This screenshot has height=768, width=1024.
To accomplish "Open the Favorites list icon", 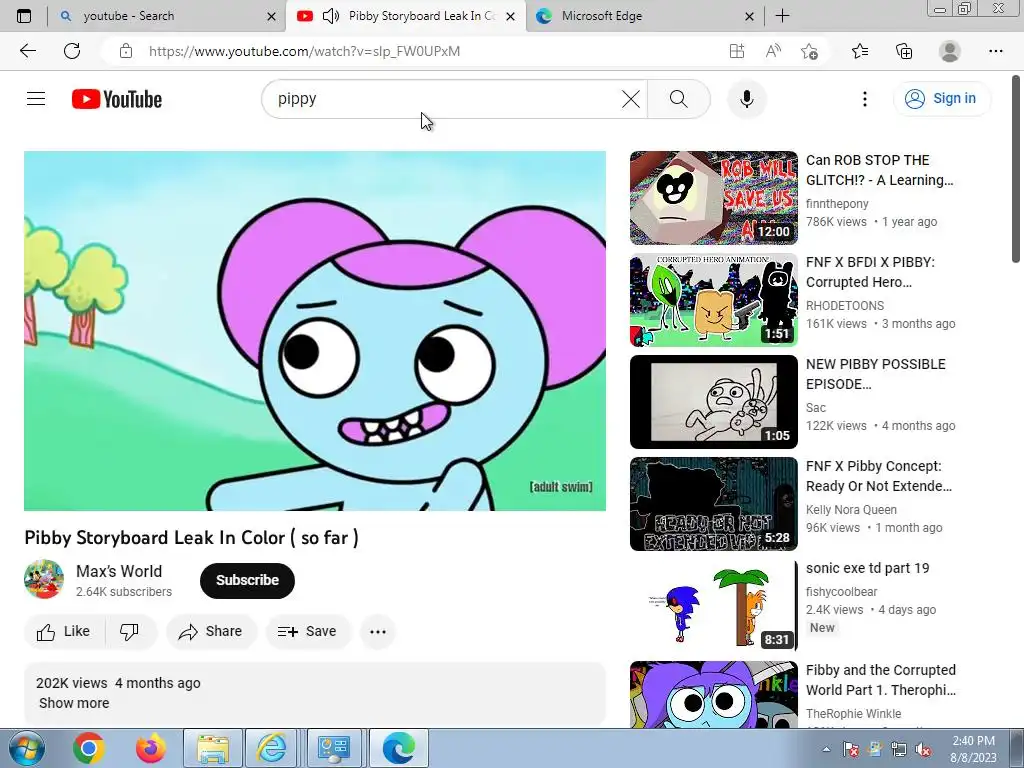I will point(860,52).
